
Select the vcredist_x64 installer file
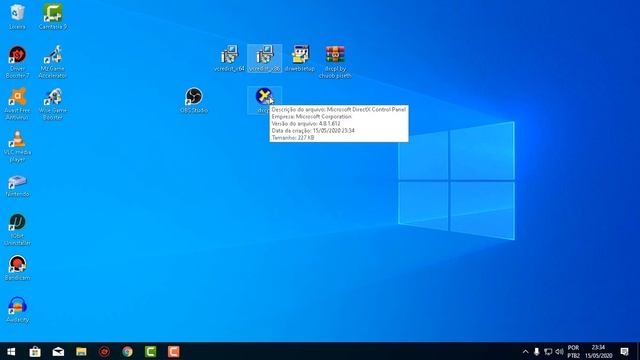[x=229, y=58]
